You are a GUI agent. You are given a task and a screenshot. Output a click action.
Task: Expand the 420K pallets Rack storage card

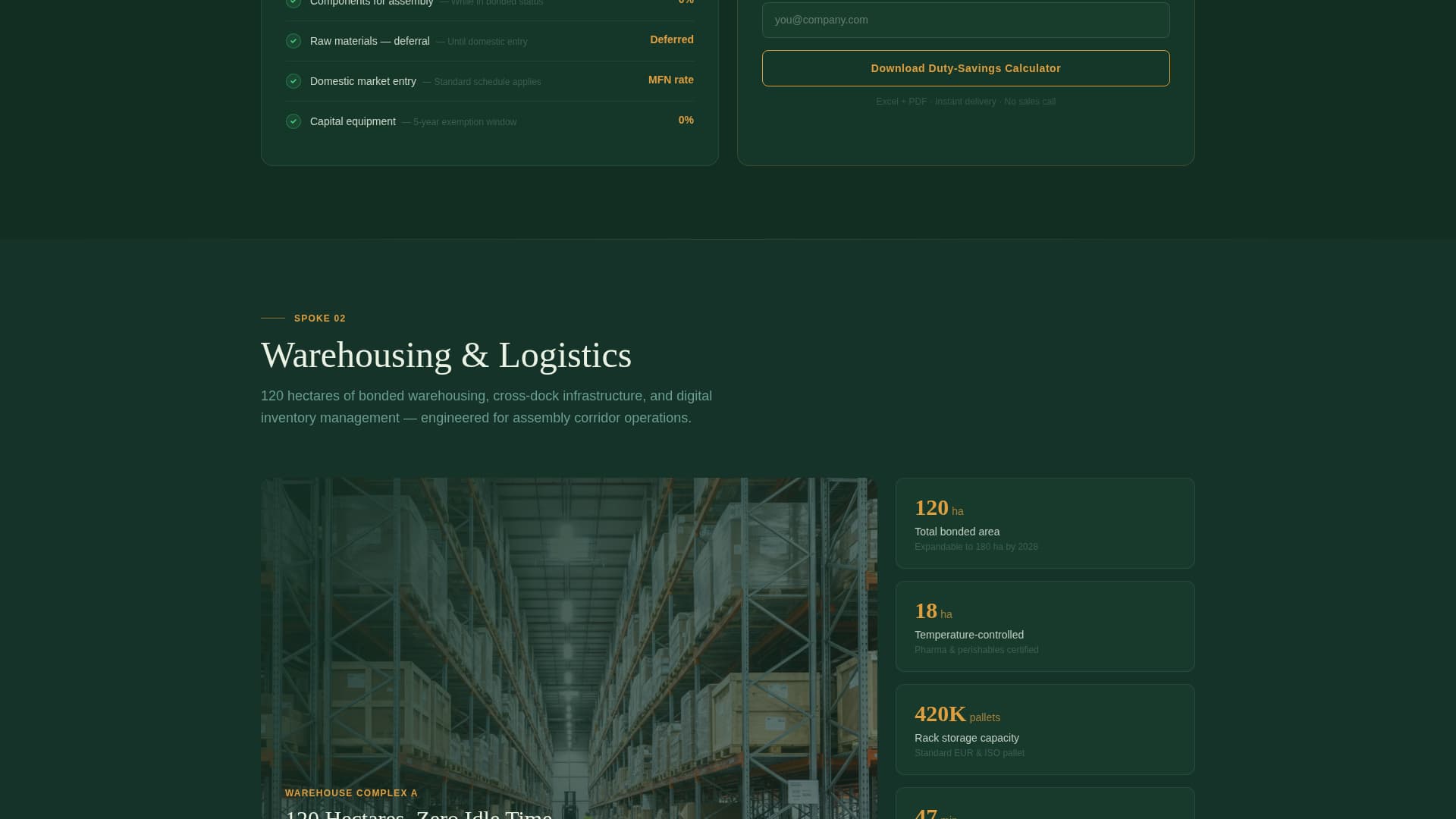pos(1045,729)
